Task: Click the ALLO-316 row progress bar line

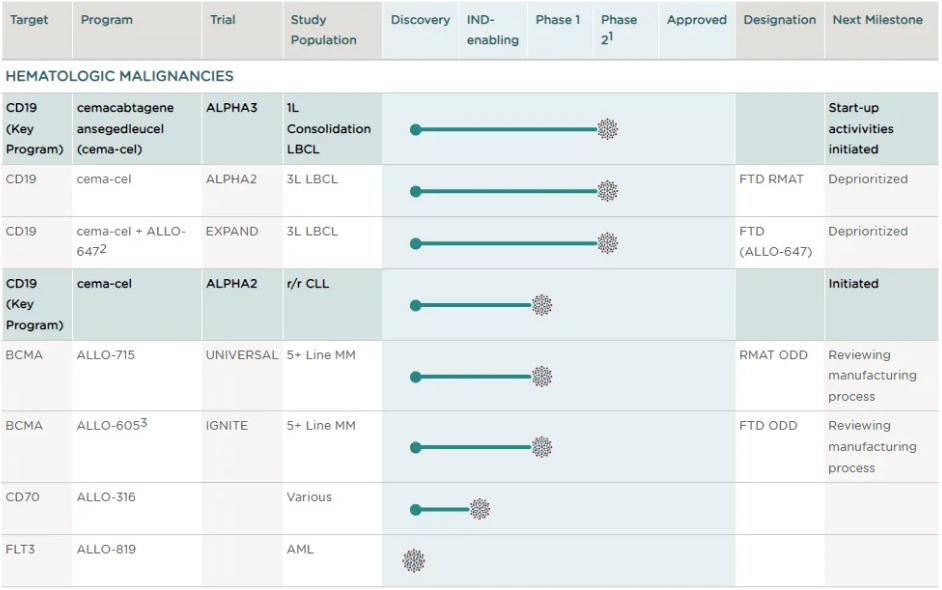Action: click(442, 510)
